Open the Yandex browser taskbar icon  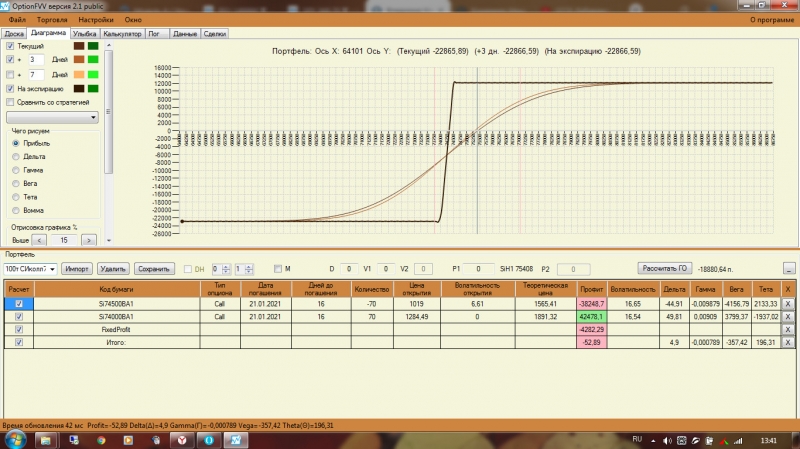182,440
